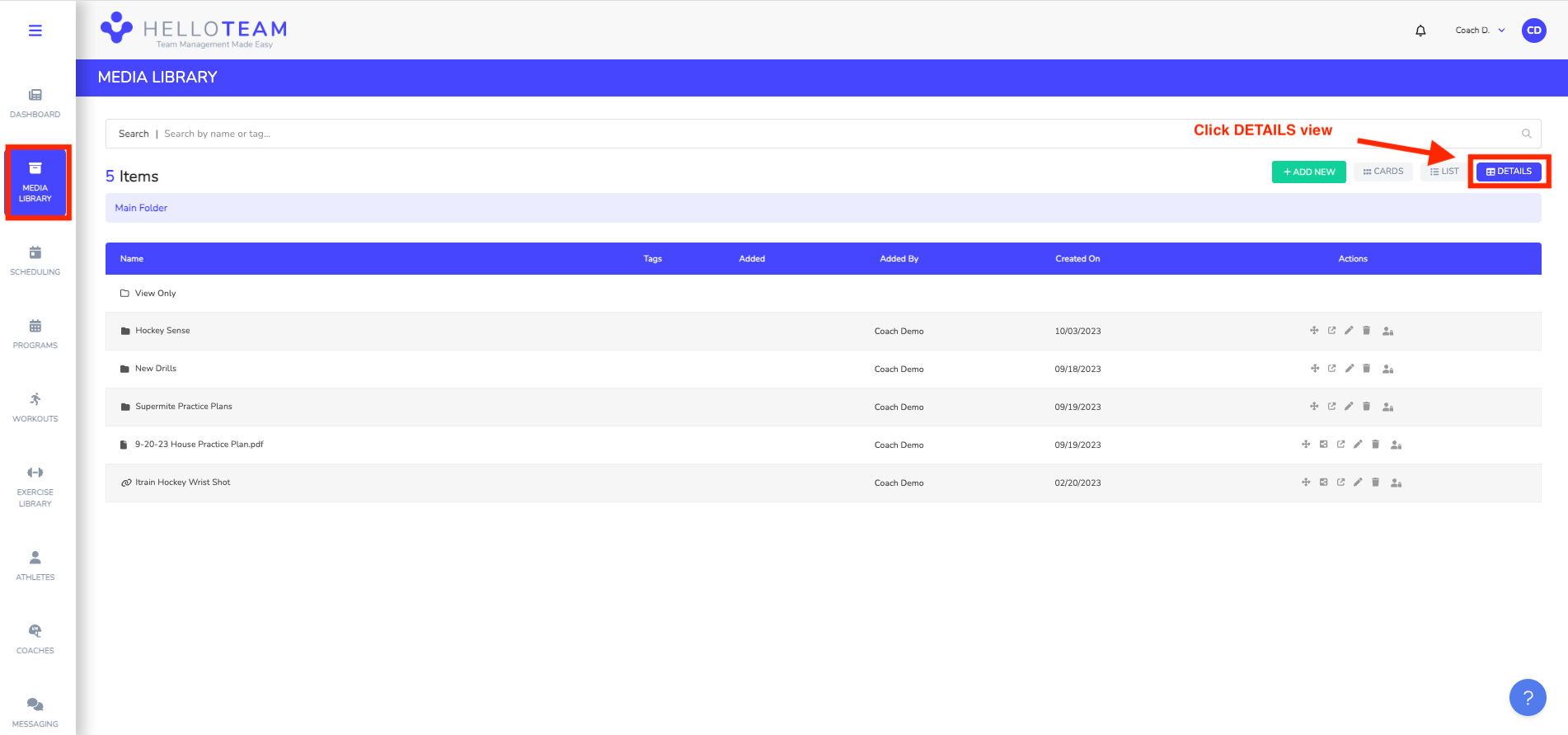Open Scheduling in the sidebar

35,261
